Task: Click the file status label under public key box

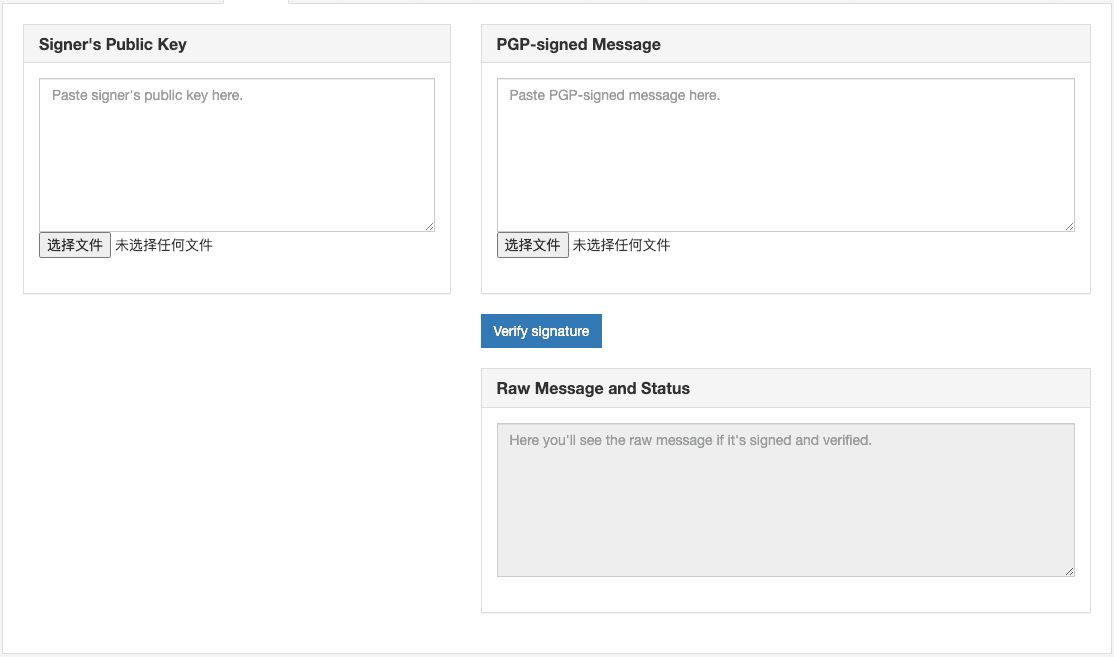Action: [x=164, y=245]
